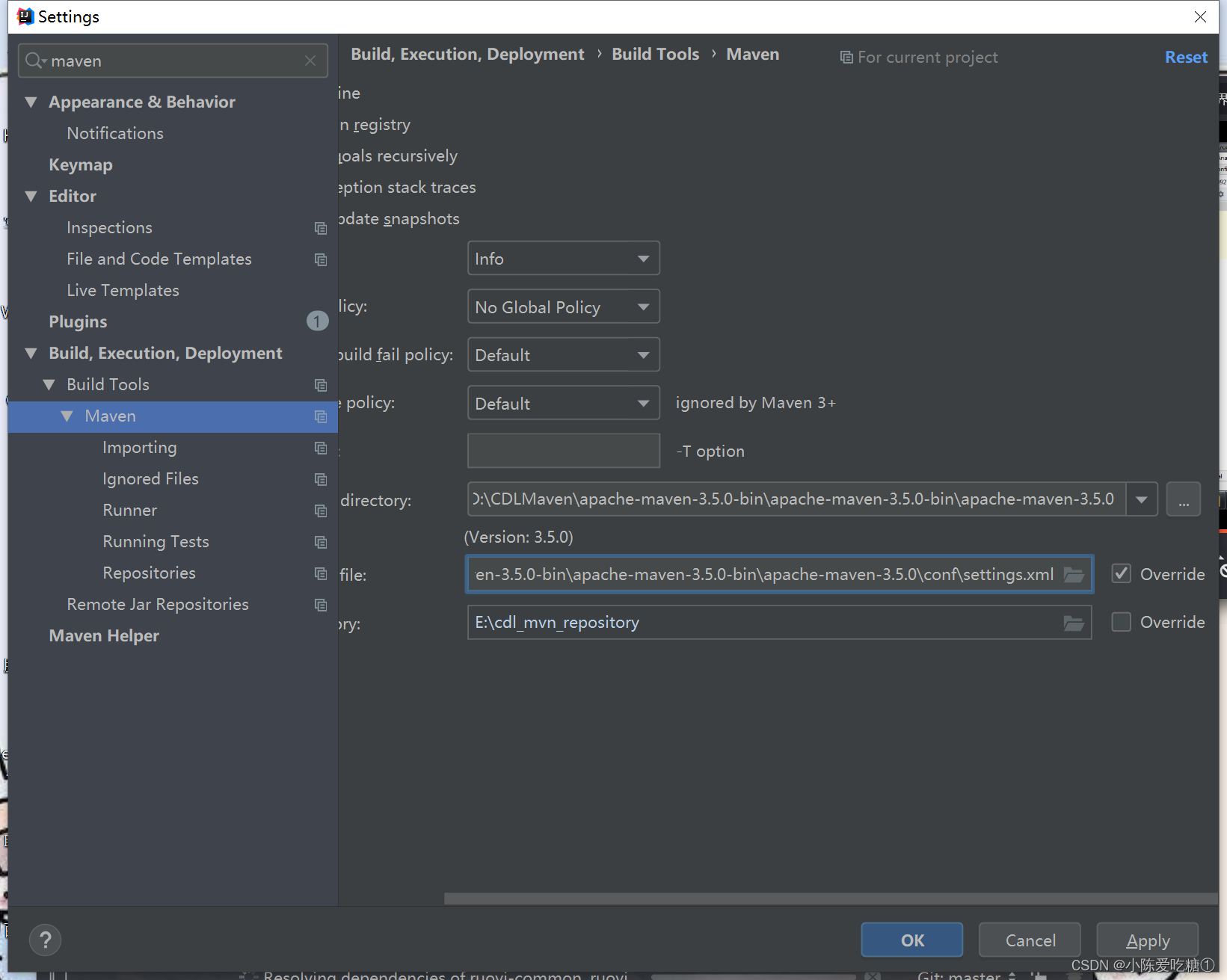This screenshot has width=1227, height=980.
Task: Click project-level icon beside Remote Jar Repositories
Action: pos(321,605)
